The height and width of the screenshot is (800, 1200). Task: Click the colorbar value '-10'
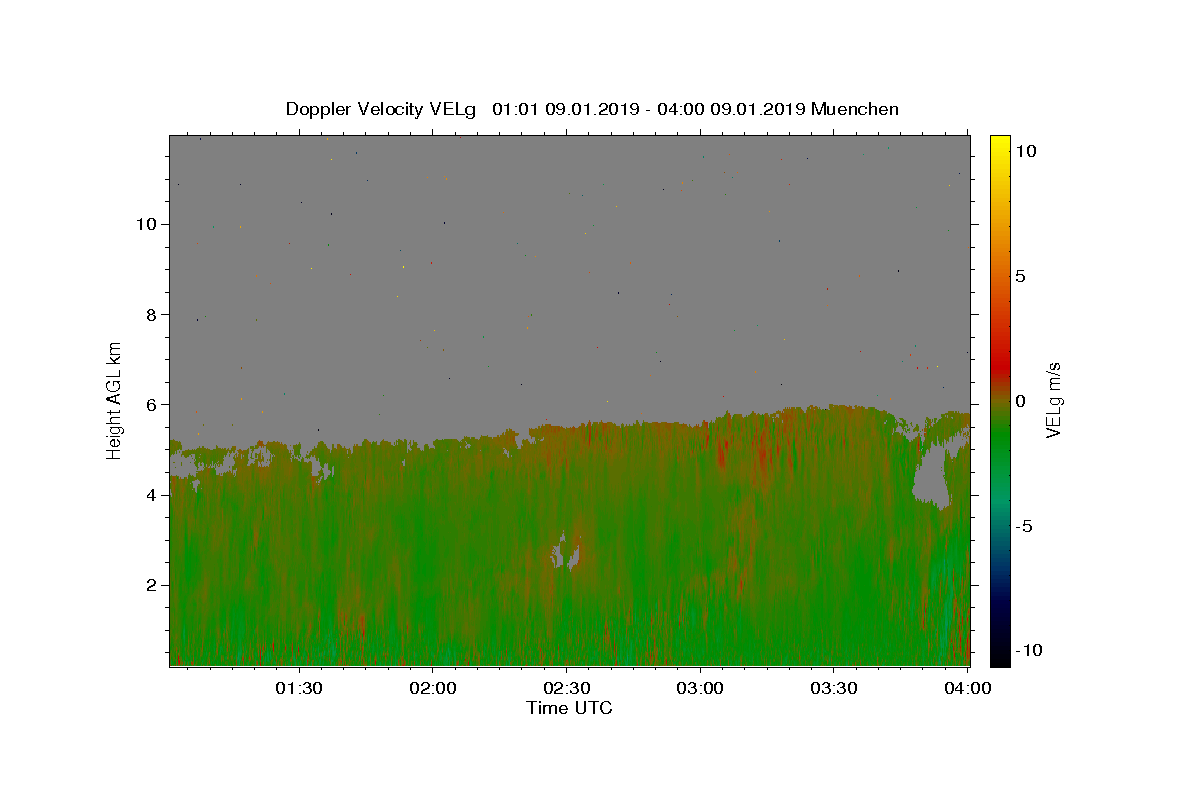[x=1030, y=651]
